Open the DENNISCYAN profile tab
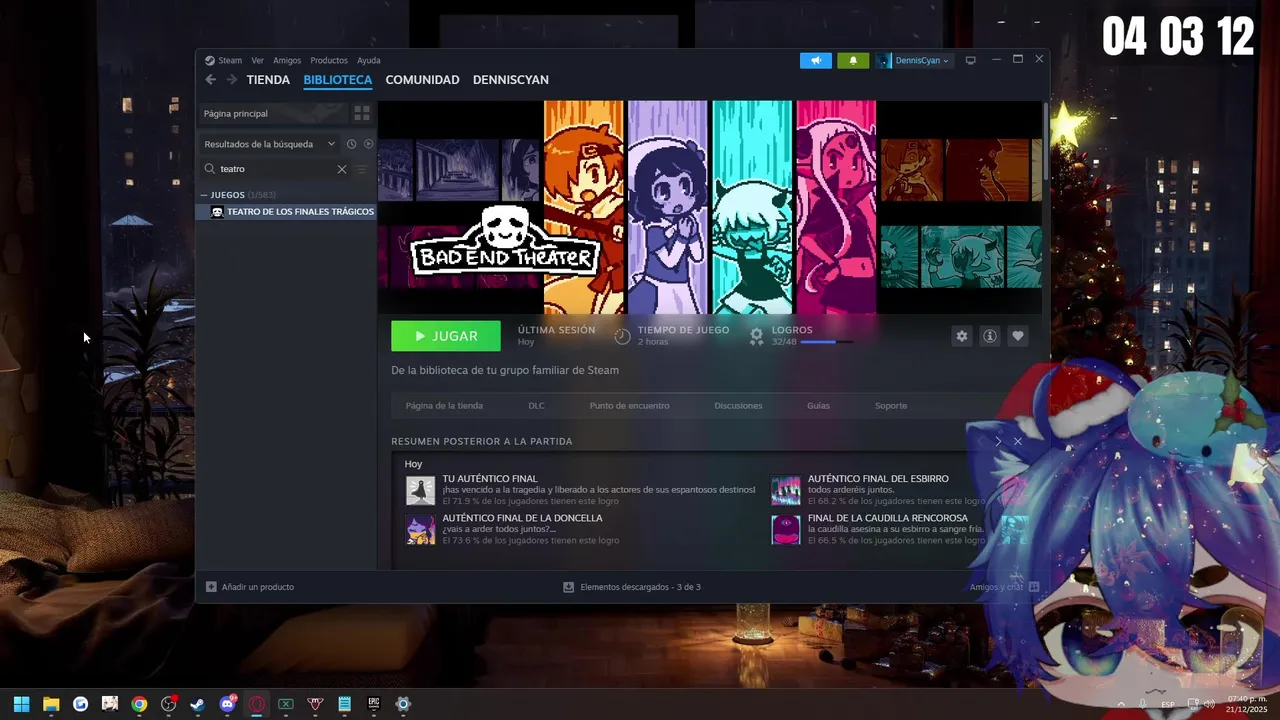Screen dimensions: 1280x720 pos(510,80)
